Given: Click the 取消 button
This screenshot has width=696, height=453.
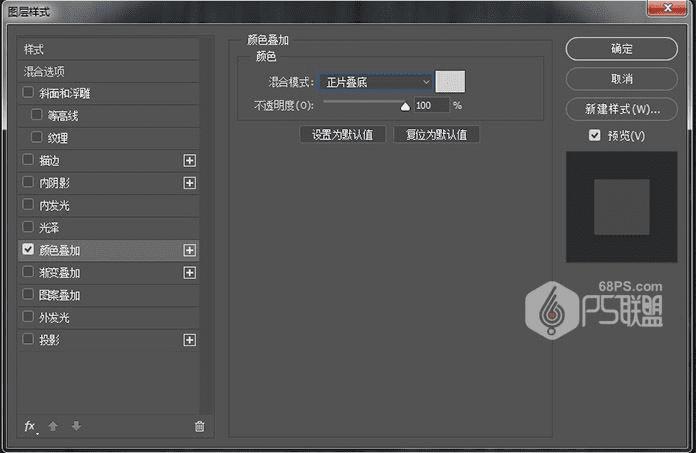Looking at the screenshot, I should click(x=621, y=79).
